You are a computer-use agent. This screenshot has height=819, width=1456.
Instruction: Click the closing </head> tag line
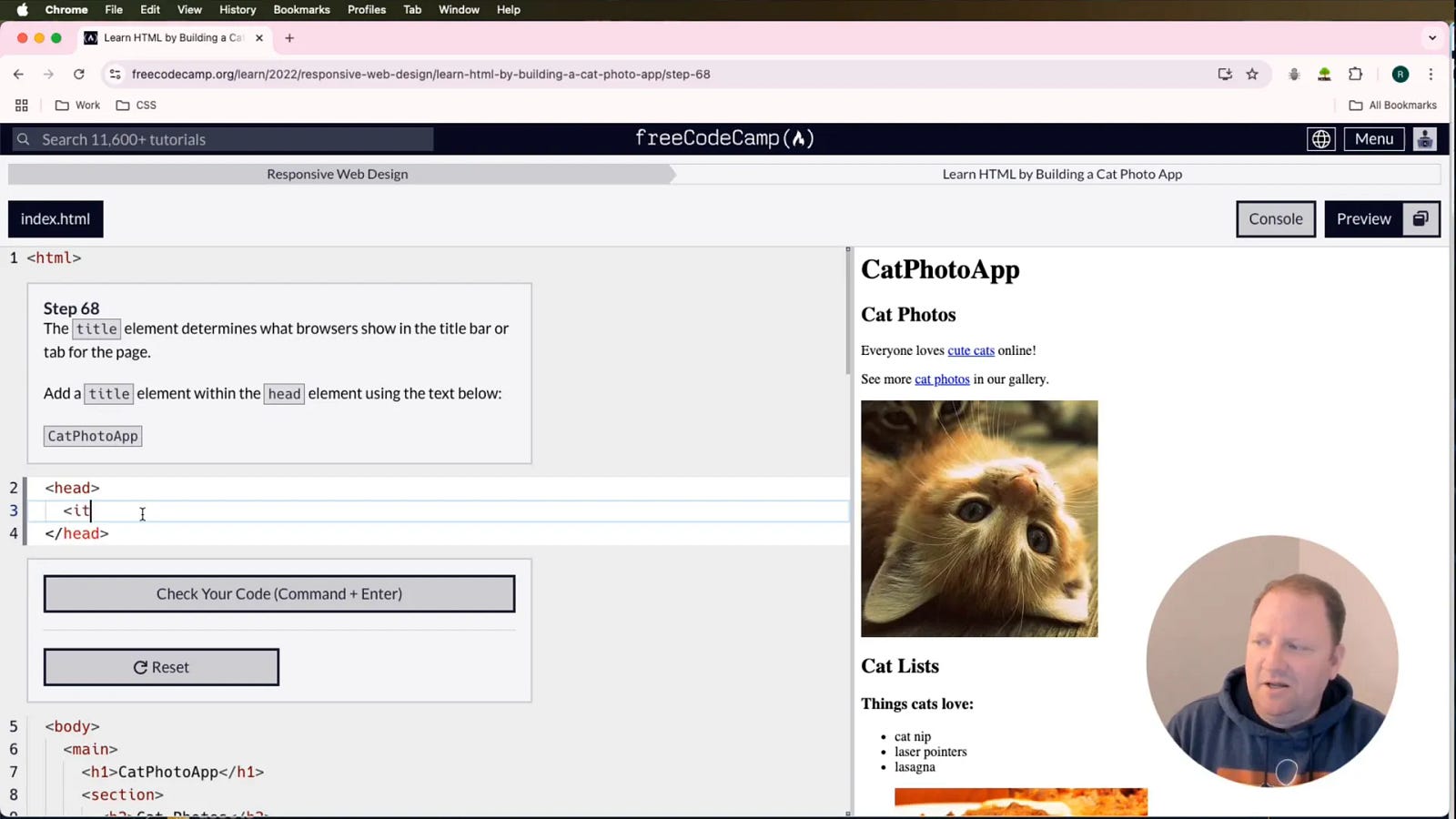437,533
